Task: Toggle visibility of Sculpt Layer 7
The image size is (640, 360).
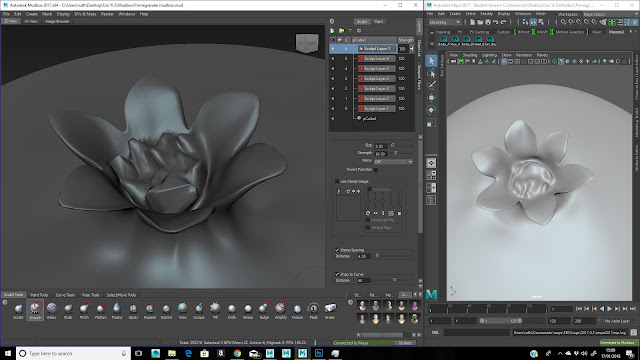Action: coord(333,49)
